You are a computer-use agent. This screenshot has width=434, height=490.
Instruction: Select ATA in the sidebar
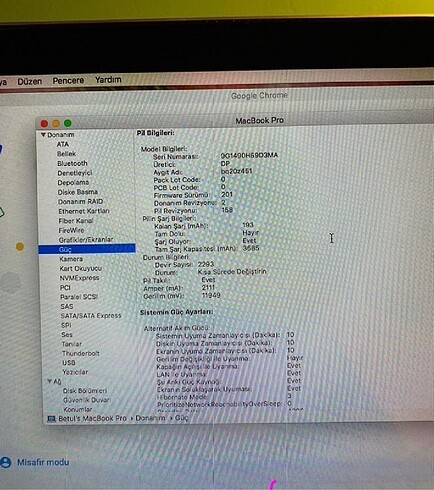[63, 144]
